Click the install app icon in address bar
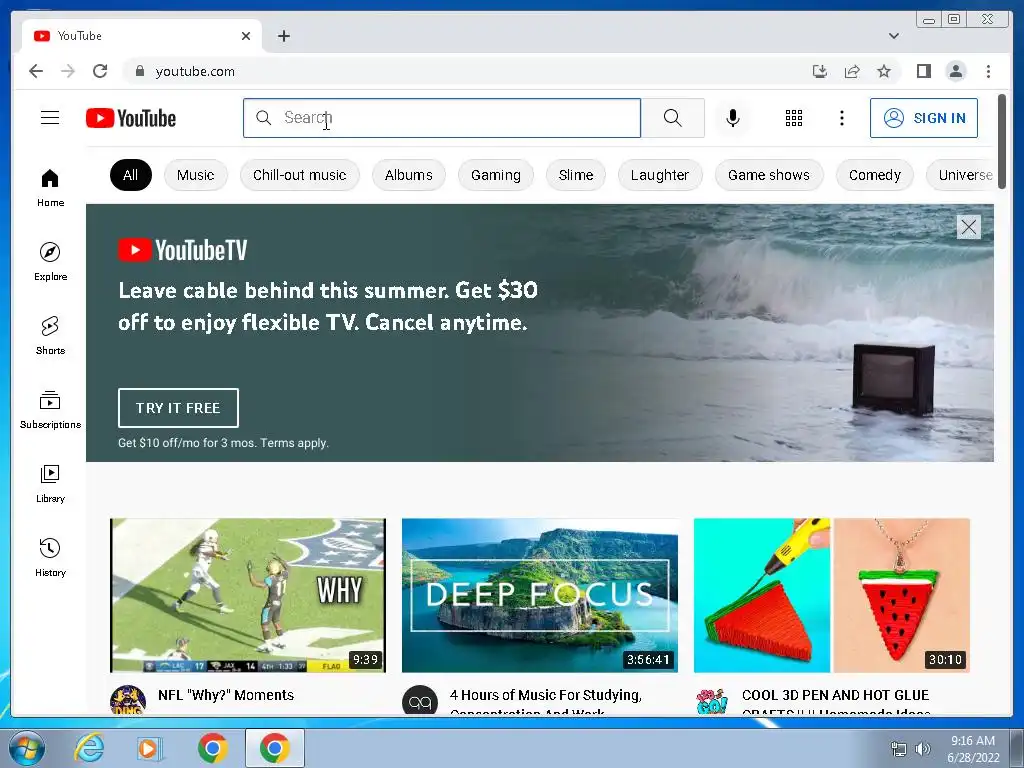 820,71
